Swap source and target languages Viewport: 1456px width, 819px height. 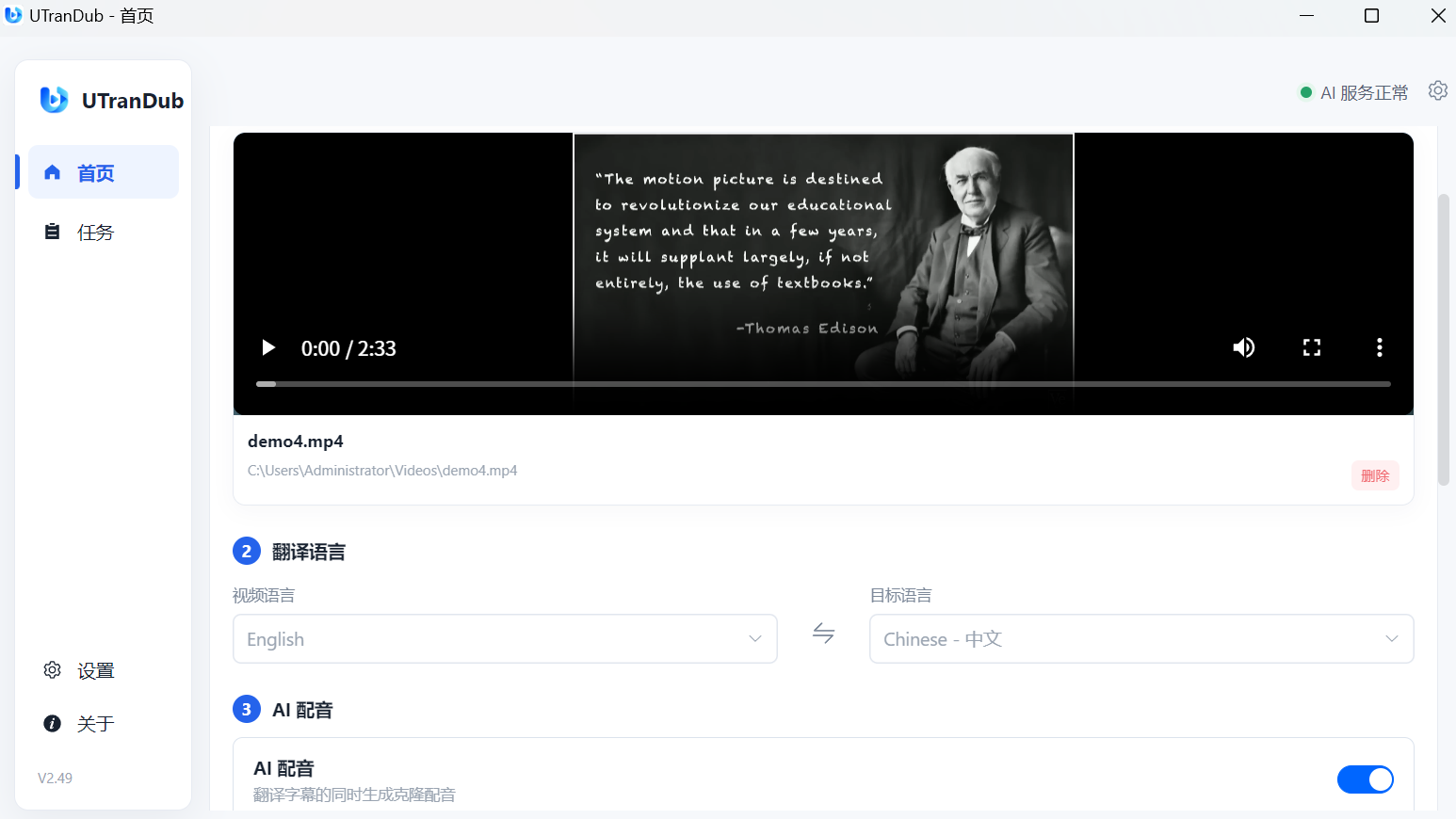pos(823,634)
